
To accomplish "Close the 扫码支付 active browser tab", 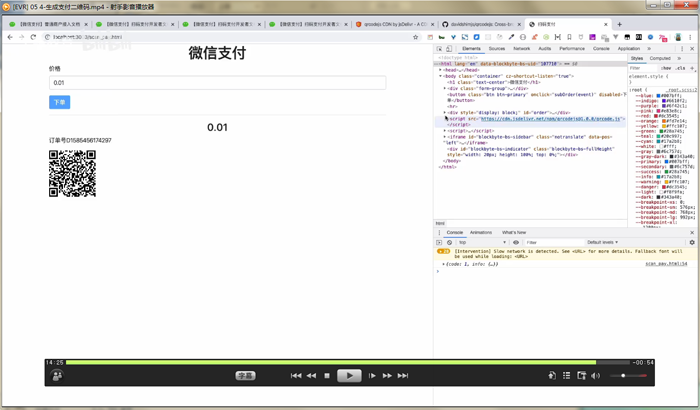I will (x=606, y=24).
